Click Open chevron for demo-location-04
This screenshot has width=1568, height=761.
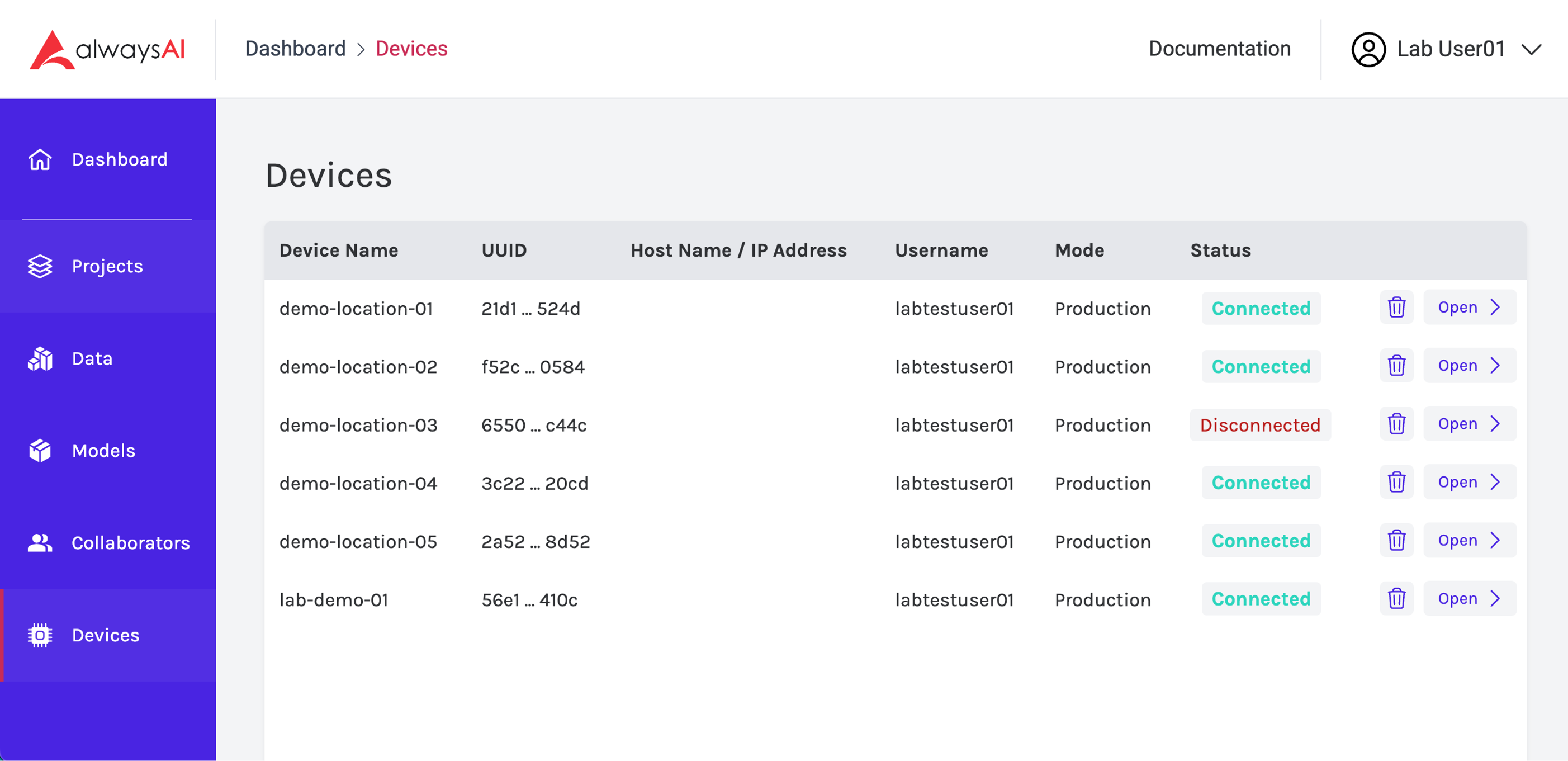tap(1494, 482)
